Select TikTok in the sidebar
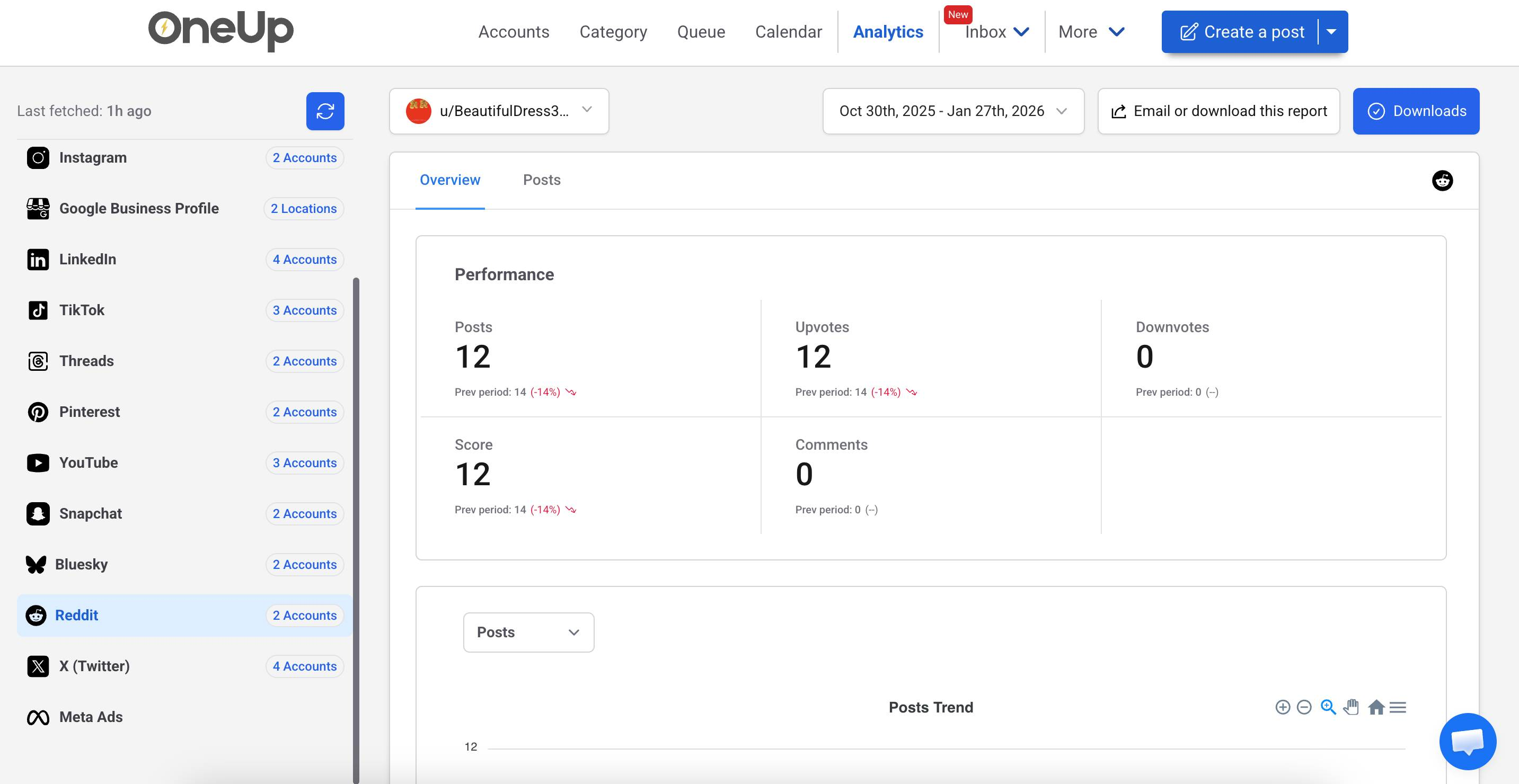 (82, 310)
